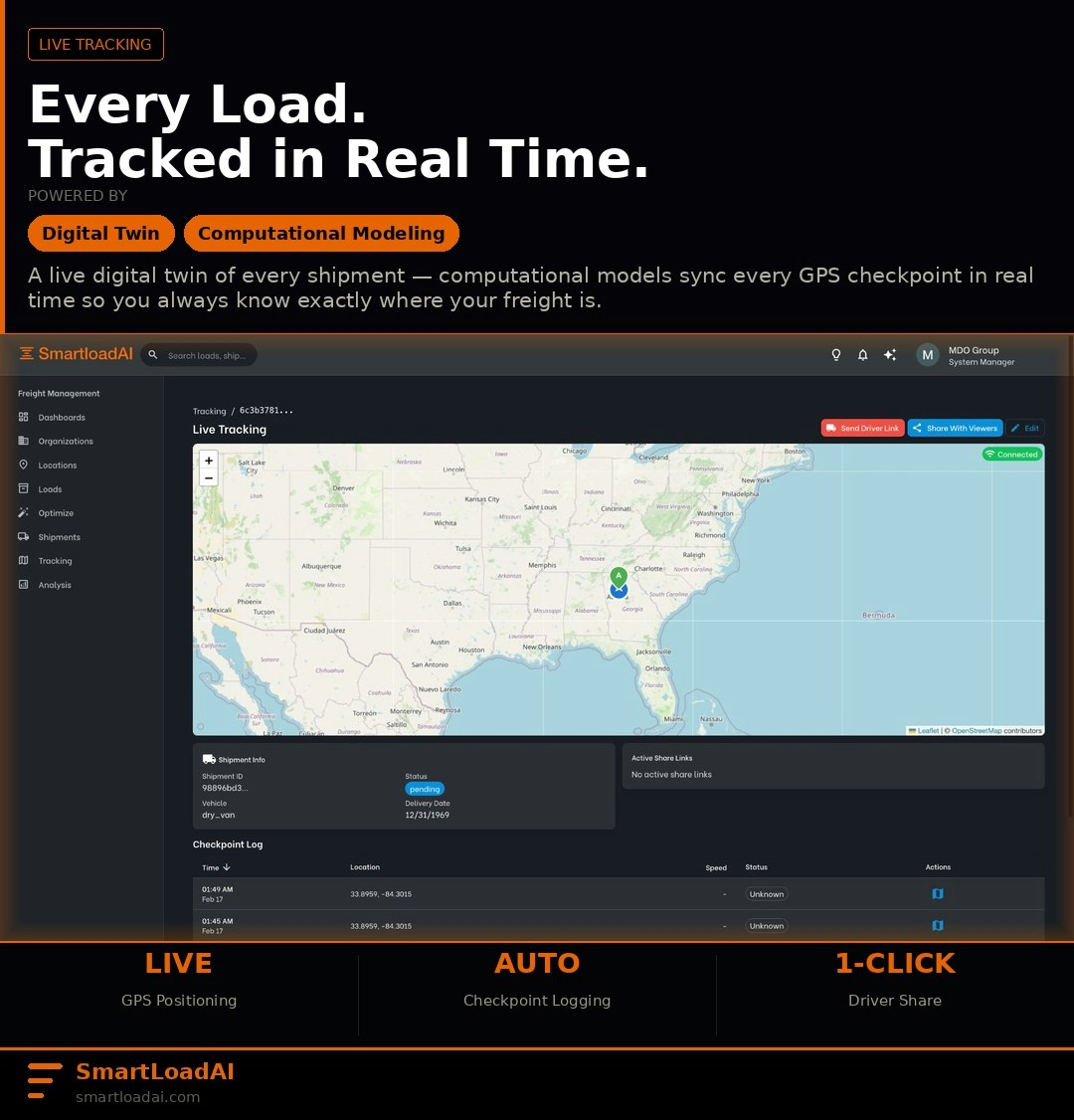The width and height of the screenshot is (1074, 1120).
Task: Open the MDO Group user avatar
Action: [x=928, y=355]
